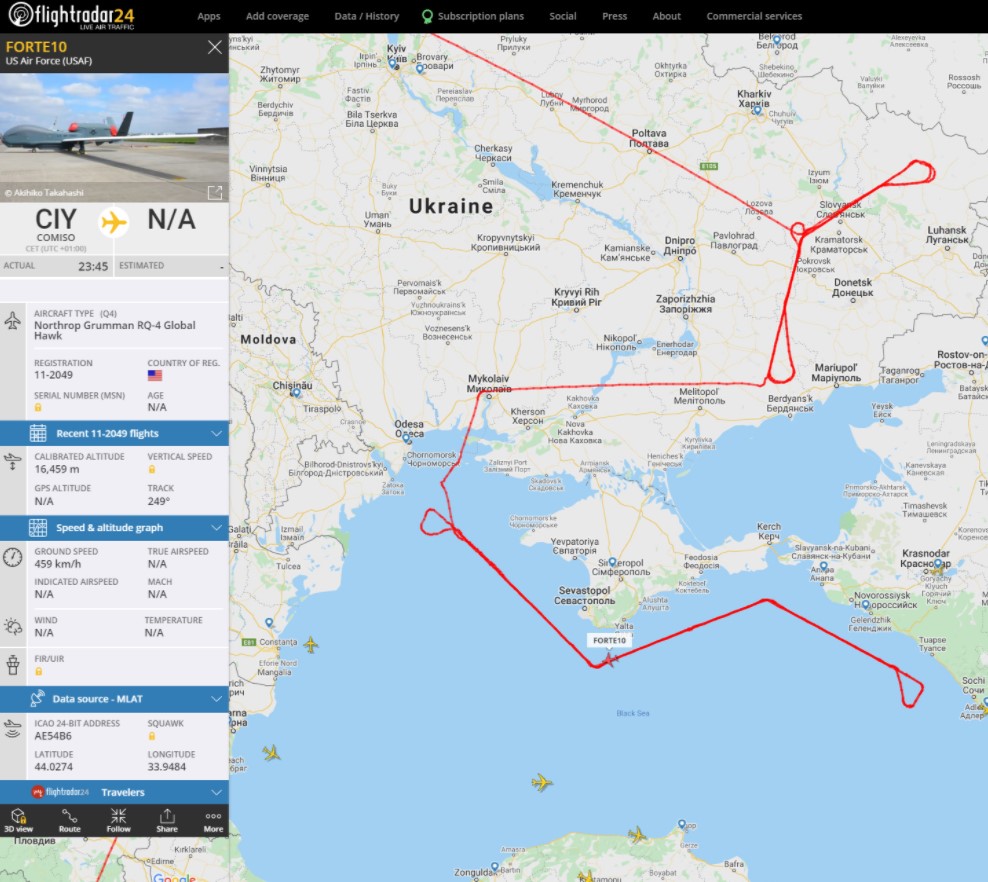Screen dimensions: 988x882
Task: Close the FORTE10 flight panel
Action: 215,47
